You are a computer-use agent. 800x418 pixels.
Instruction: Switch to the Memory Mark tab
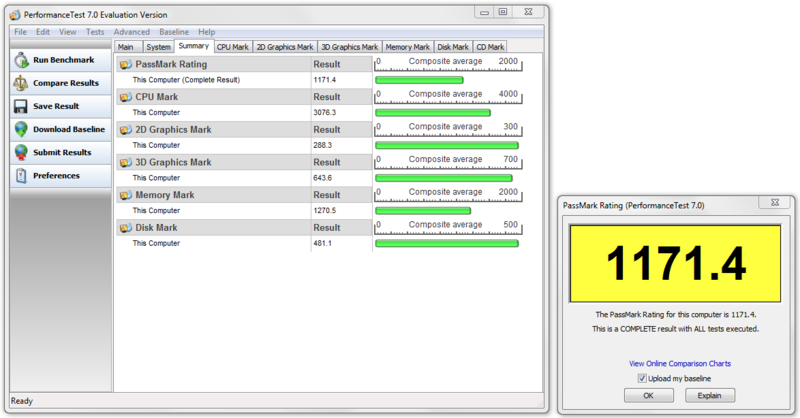point(408,47)
